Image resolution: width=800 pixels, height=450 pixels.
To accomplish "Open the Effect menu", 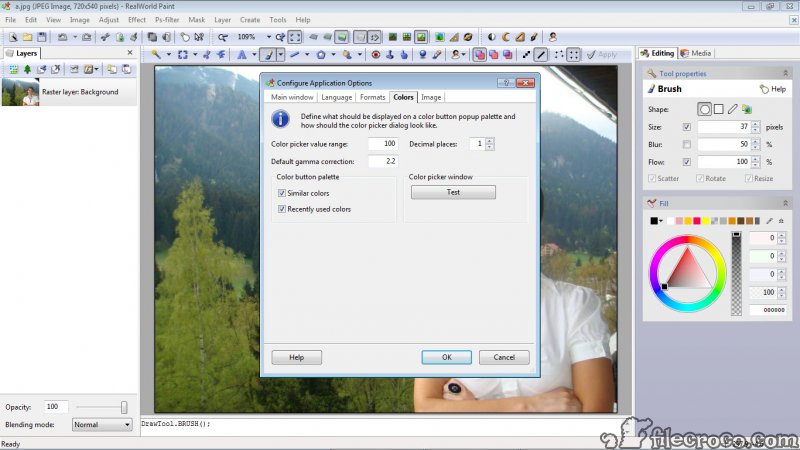I will pyautogui.click(x=137, y=19).
